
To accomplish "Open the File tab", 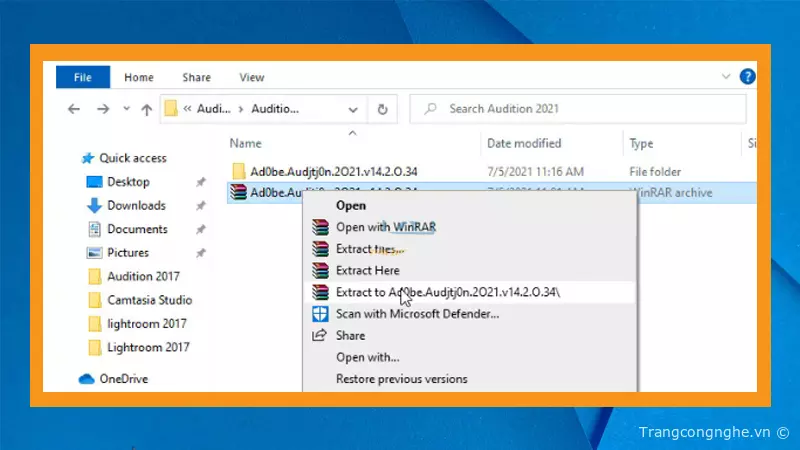I will [x=83, y=77].
